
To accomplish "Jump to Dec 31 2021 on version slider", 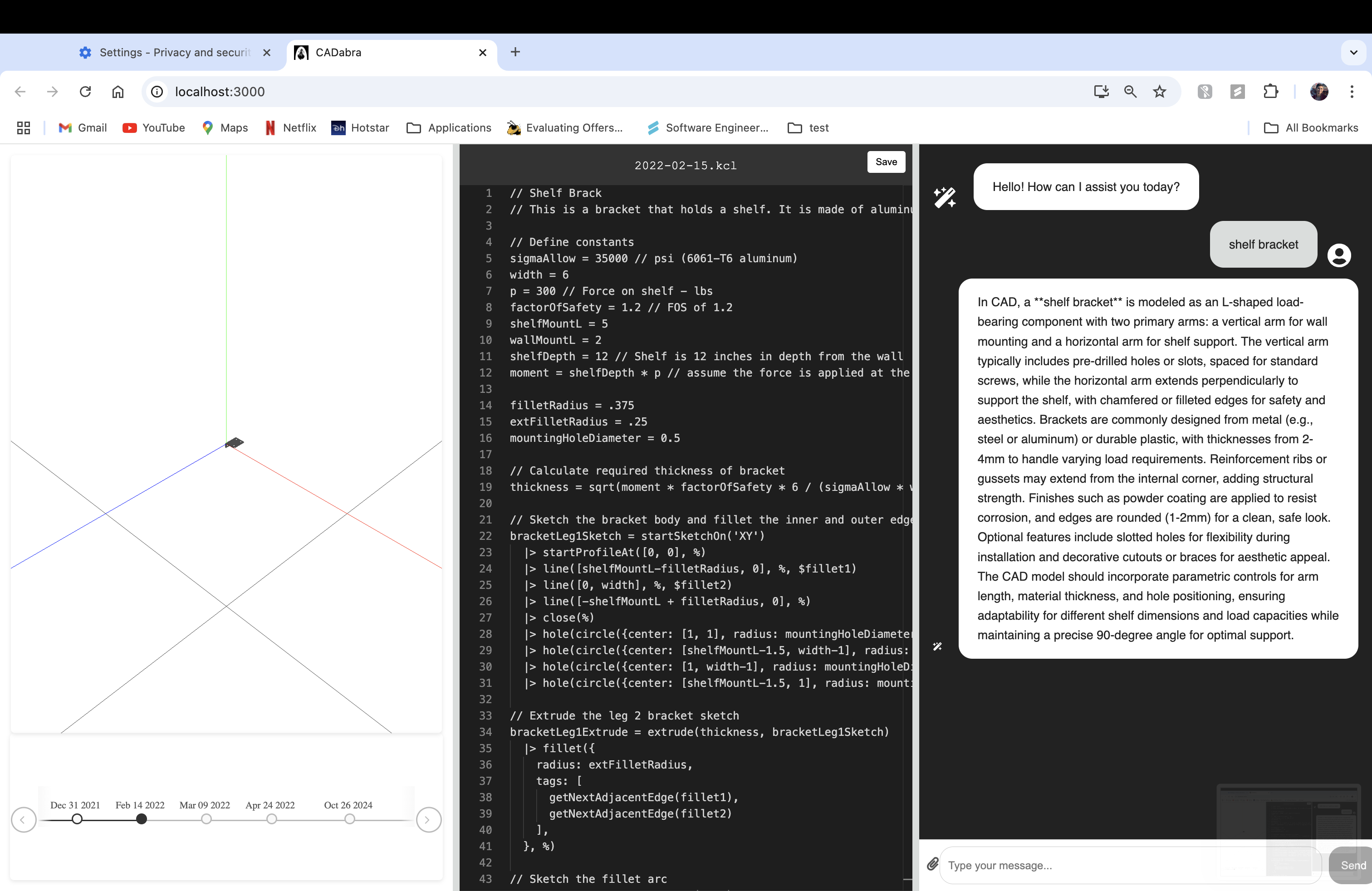I will 77,819.
